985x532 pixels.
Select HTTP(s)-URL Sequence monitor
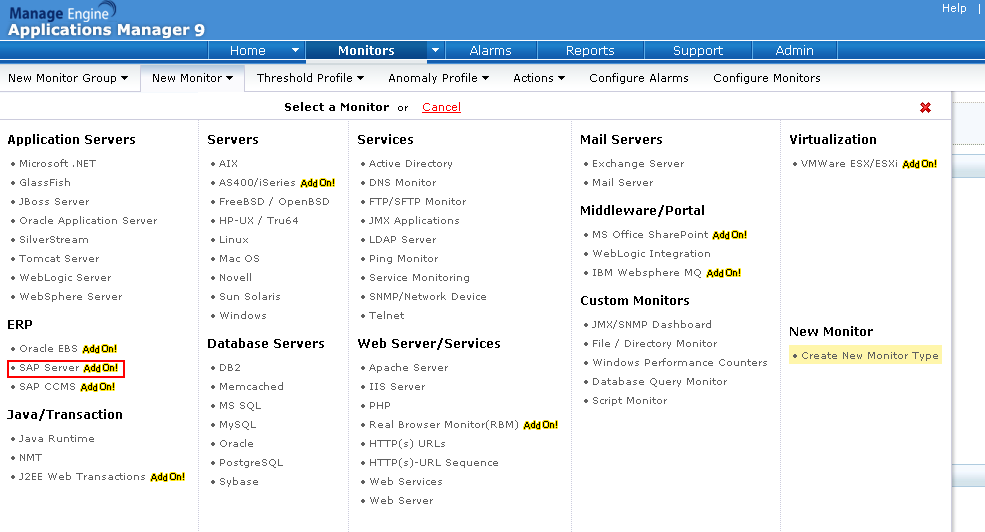(433, 462)
